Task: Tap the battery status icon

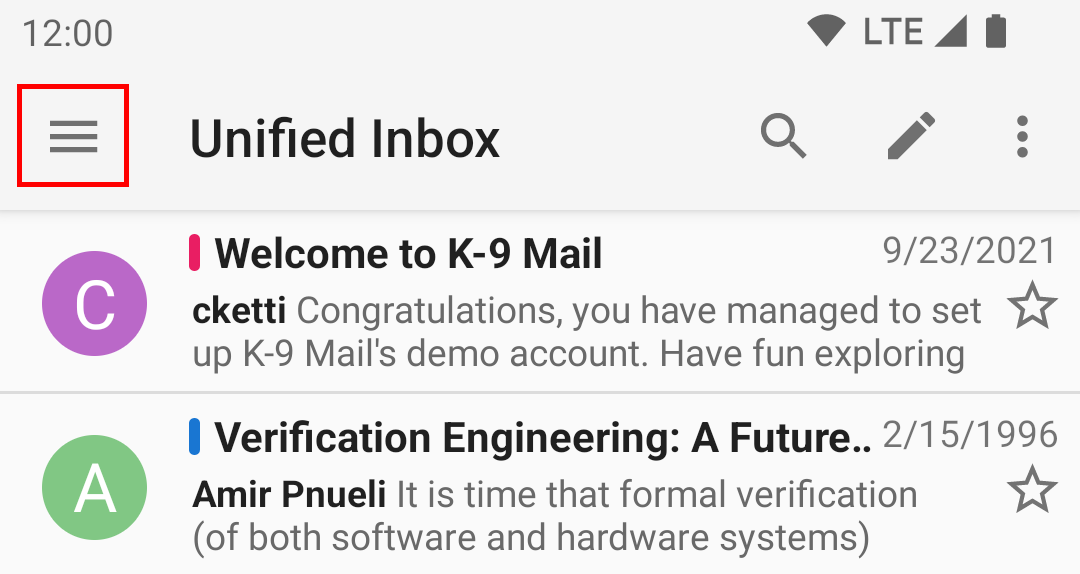Action: (x=996, y=32)
